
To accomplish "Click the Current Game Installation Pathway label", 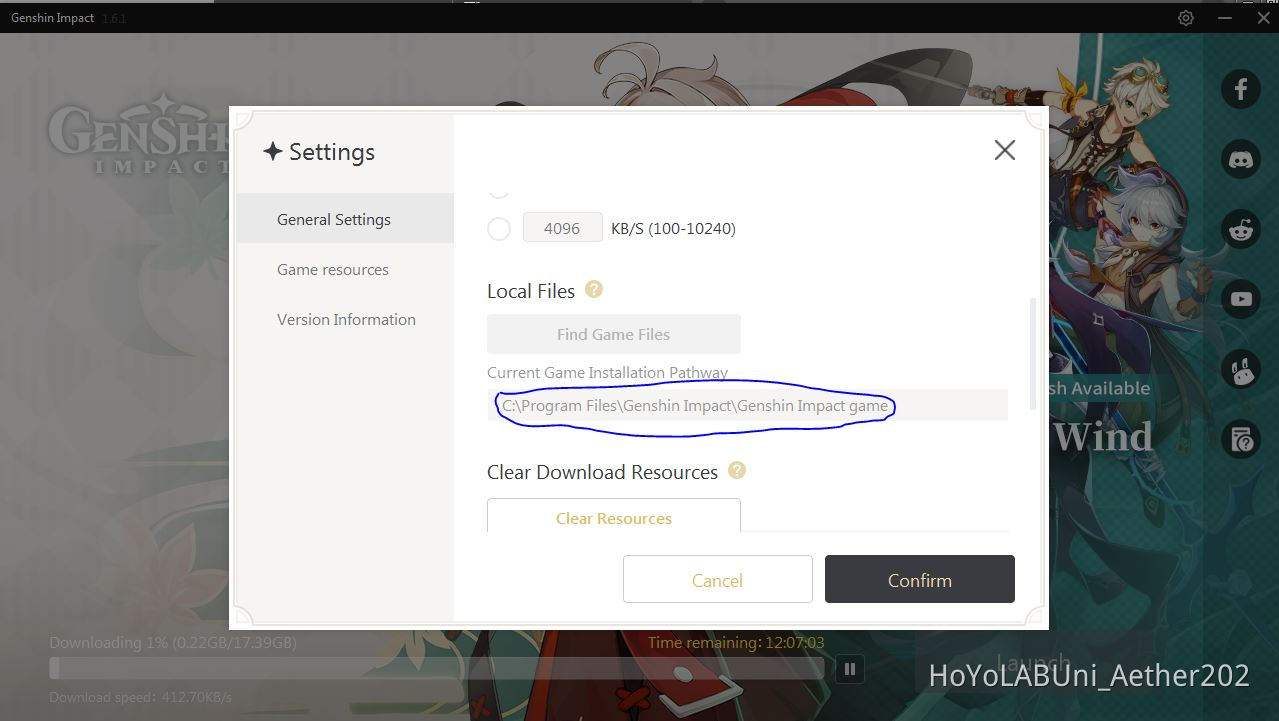I will 607,372.
